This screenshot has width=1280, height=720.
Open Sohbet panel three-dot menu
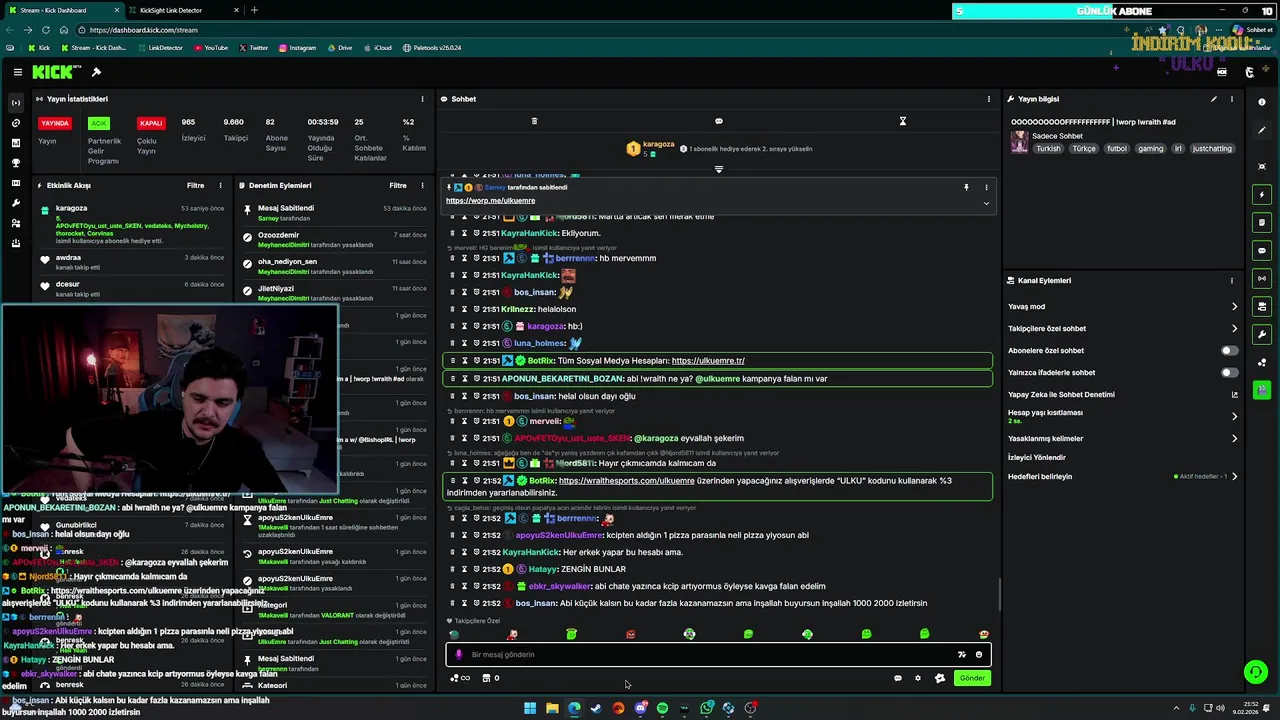[x=989, y=99]
